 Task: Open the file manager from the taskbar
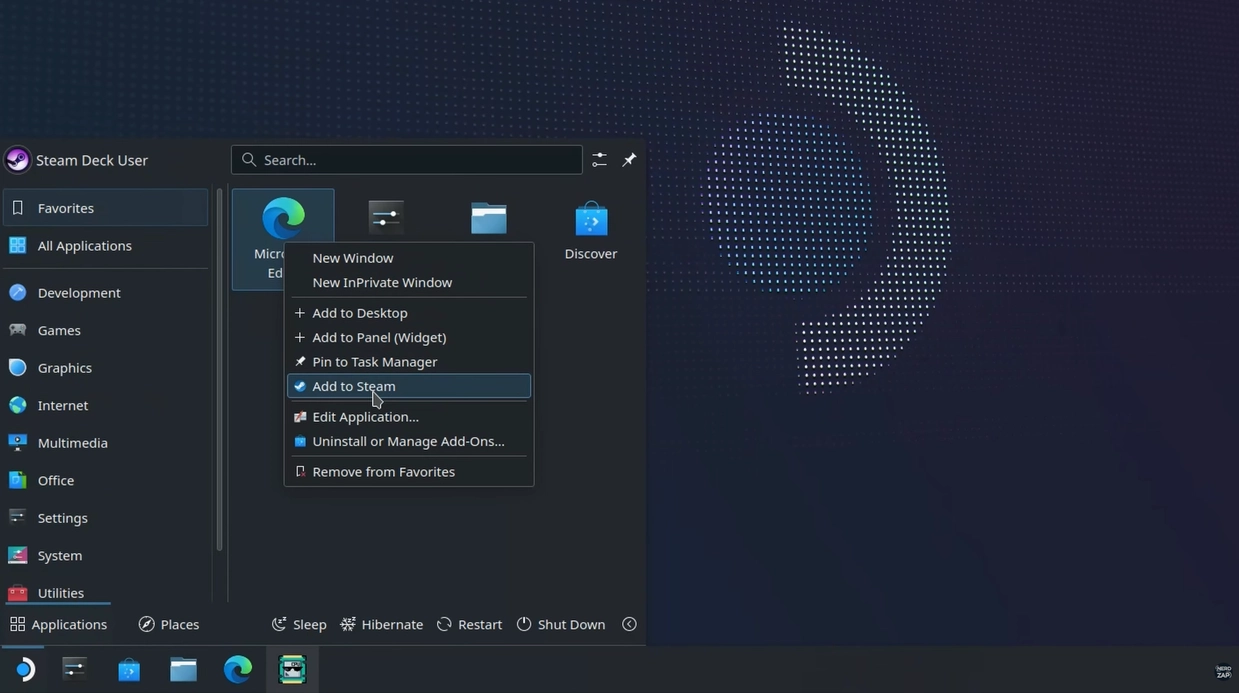tap(183, 669)
